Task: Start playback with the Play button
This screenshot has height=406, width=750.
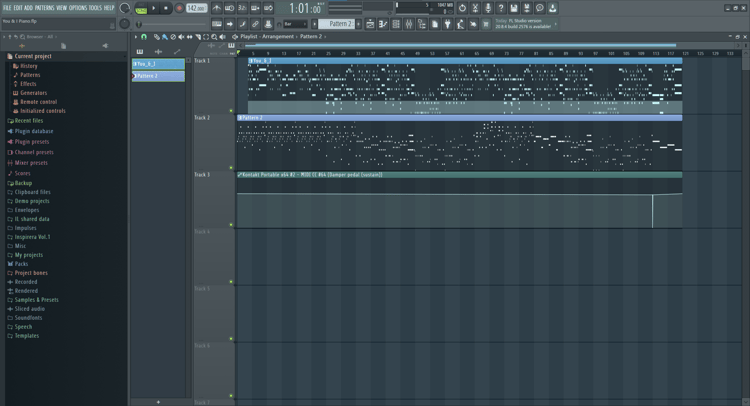Action: tap(154, 8)
